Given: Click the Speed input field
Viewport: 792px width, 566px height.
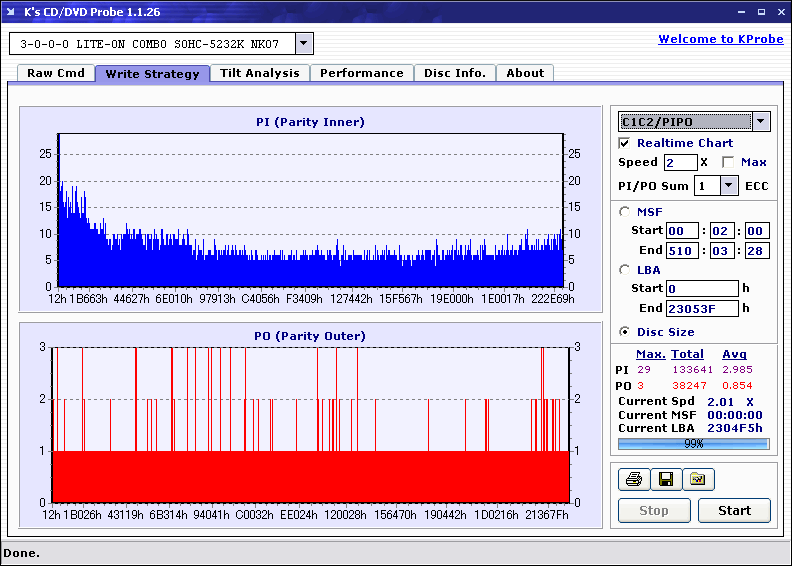Looking at the screenshot, I should pyautogui.click(x=680, y=162).
